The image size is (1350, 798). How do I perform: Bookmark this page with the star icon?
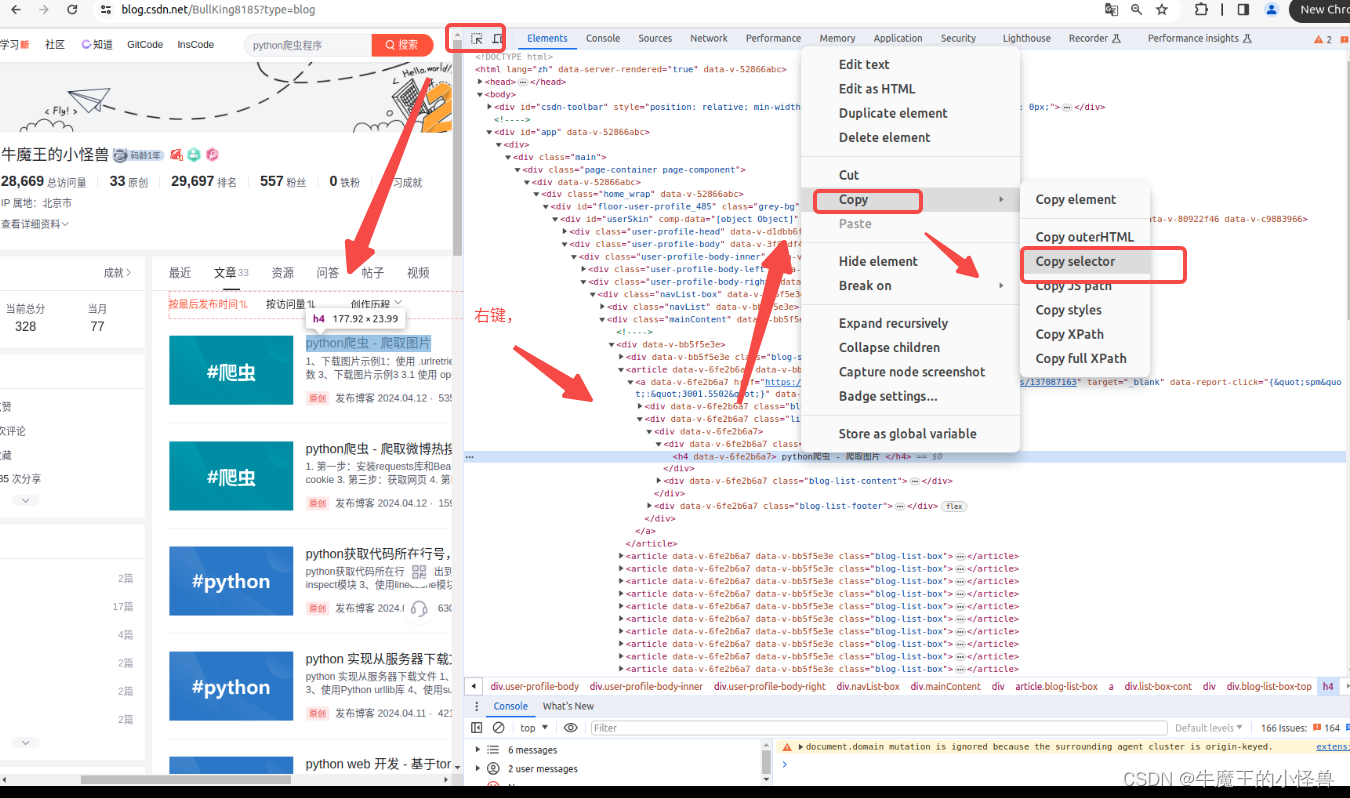pyautogui.click(x=1161, y=9)
